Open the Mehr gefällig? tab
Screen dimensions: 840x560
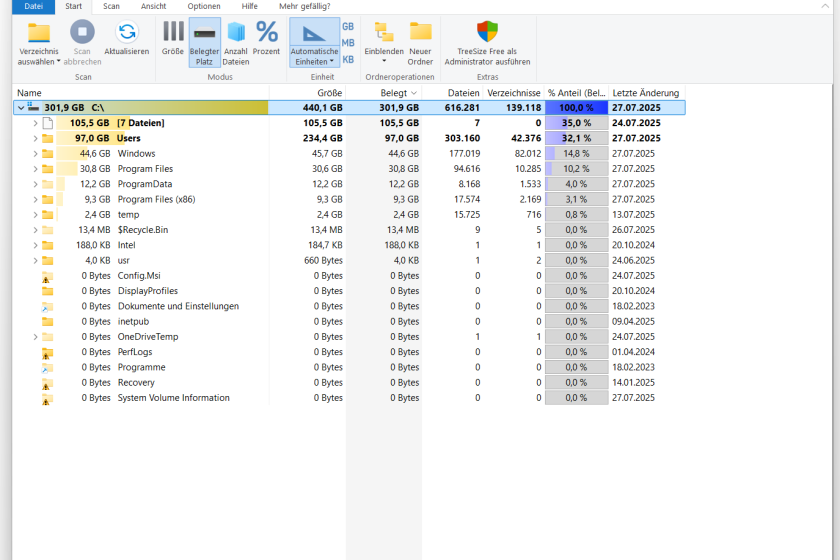pyautogui.click(x=305, y=6)
